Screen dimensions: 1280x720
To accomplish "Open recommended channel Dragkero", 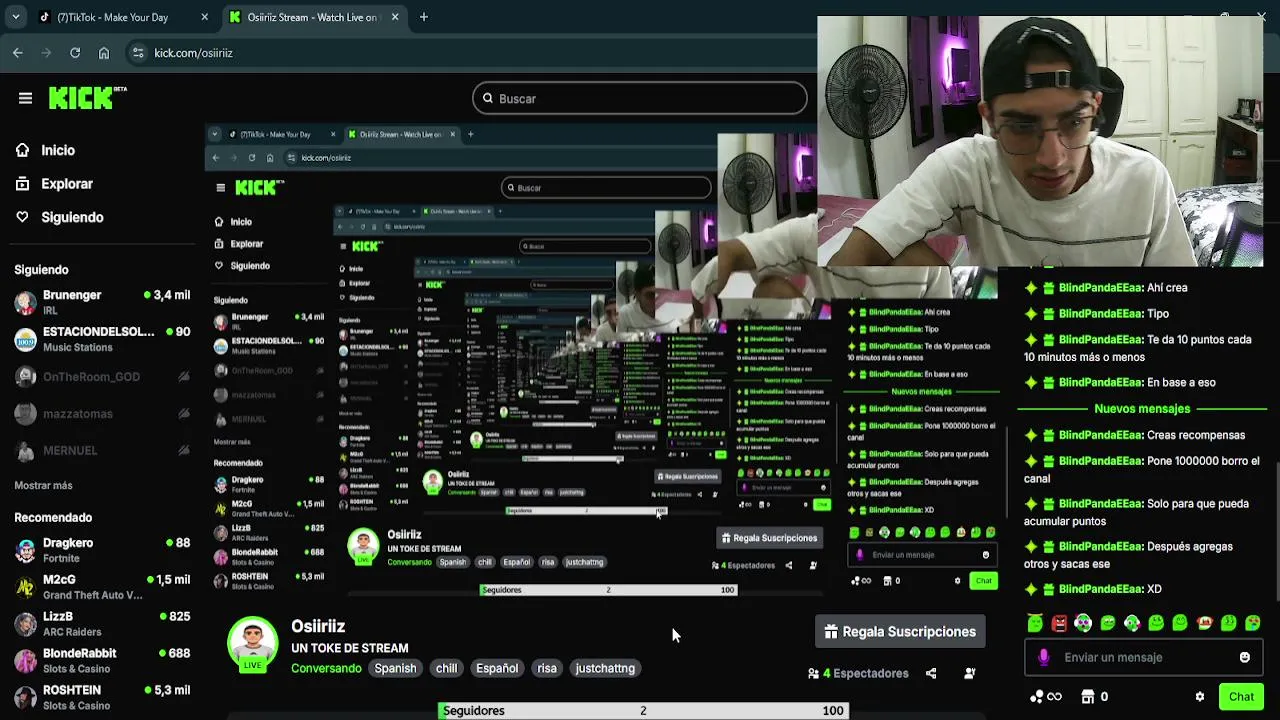I will tap(102, 551).
